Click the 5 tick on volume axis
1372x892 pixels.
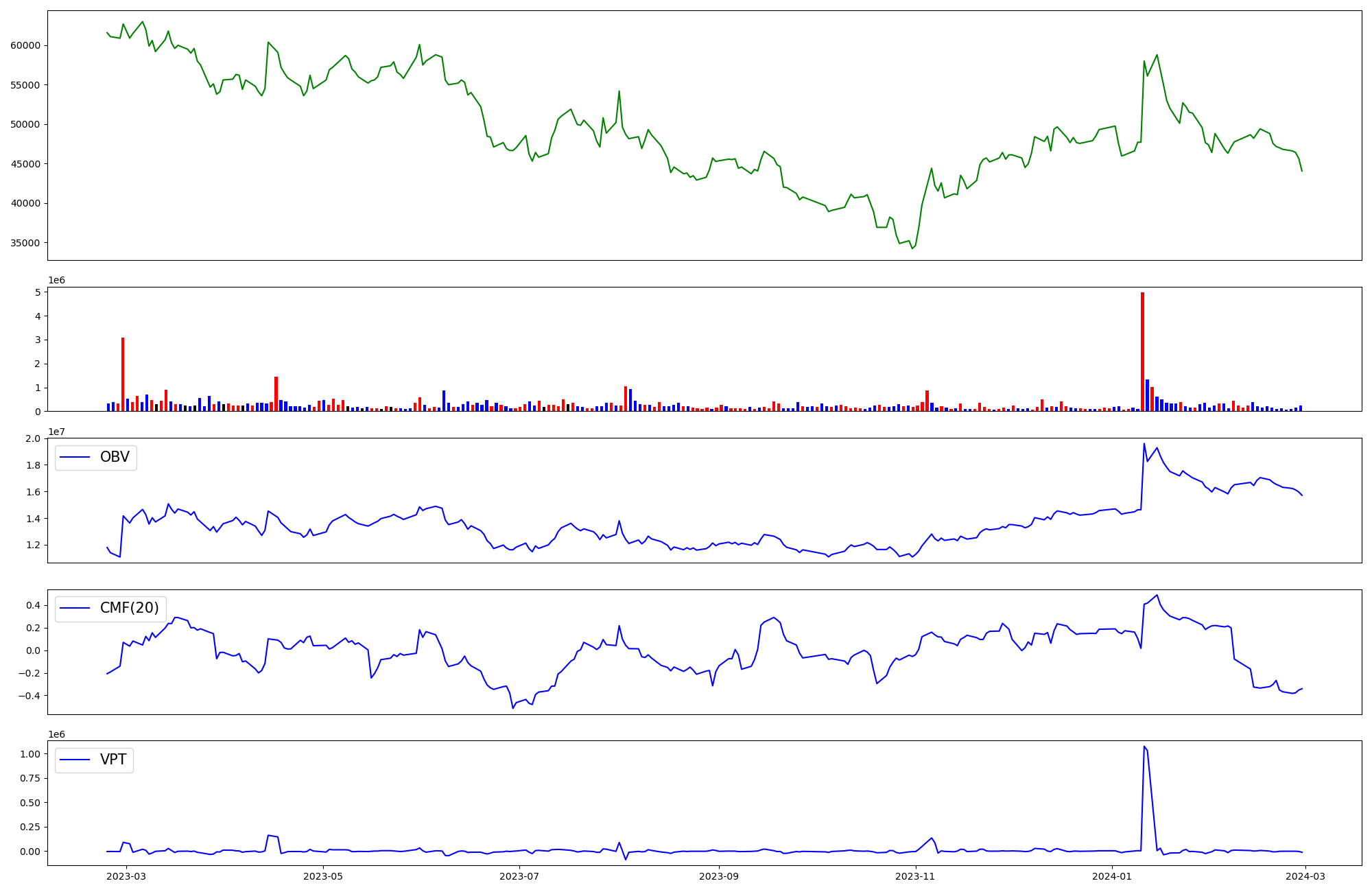pos(39,292)
